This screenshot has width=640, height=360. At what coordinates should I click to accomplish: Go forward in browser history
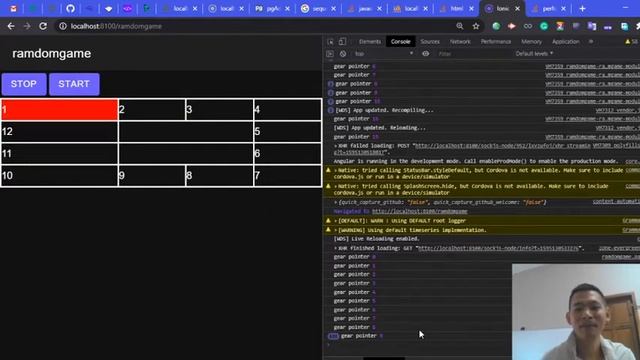point(27,26)
